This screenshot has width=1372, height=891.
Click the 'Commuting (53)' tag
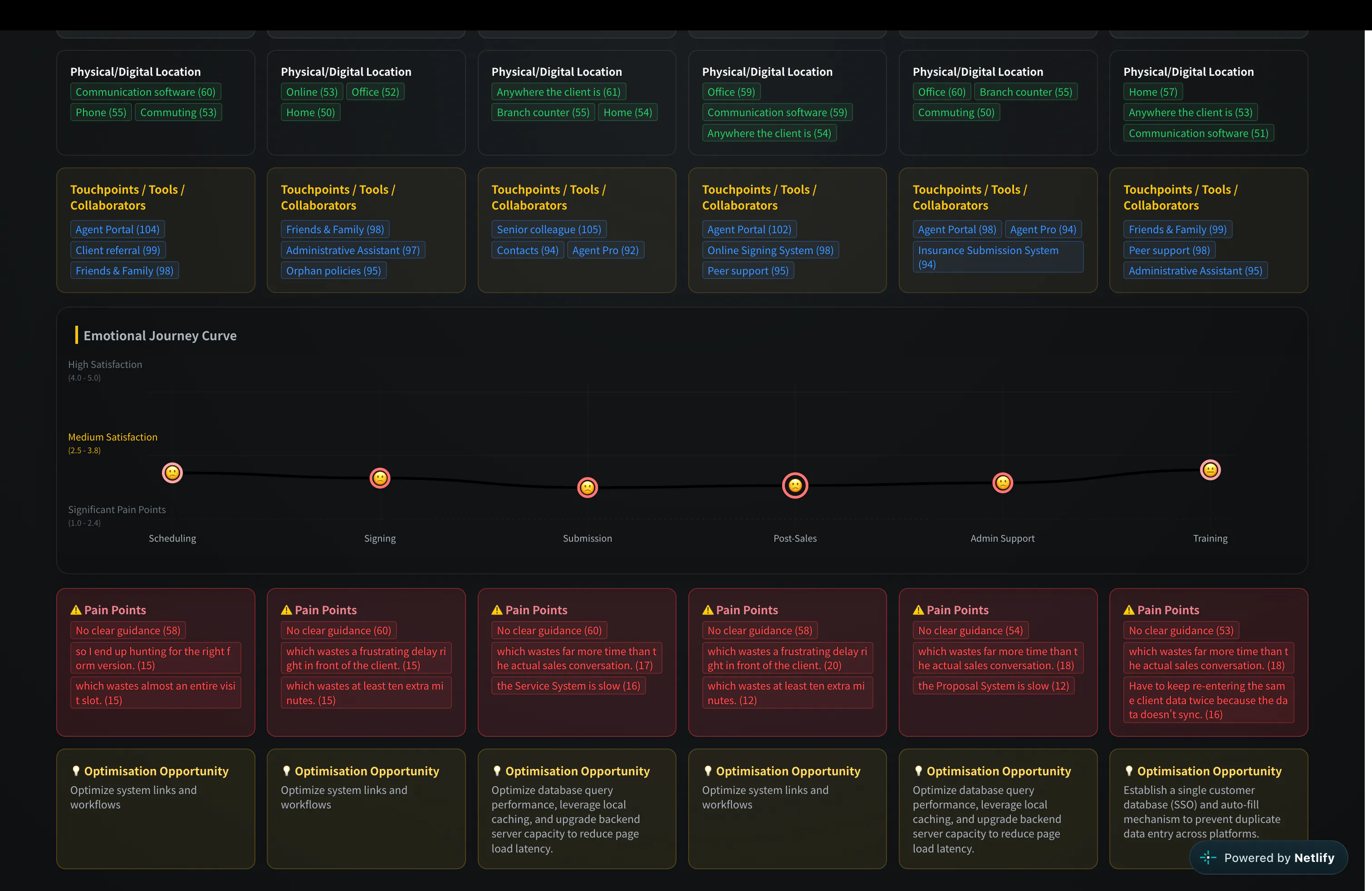(178, 113)
